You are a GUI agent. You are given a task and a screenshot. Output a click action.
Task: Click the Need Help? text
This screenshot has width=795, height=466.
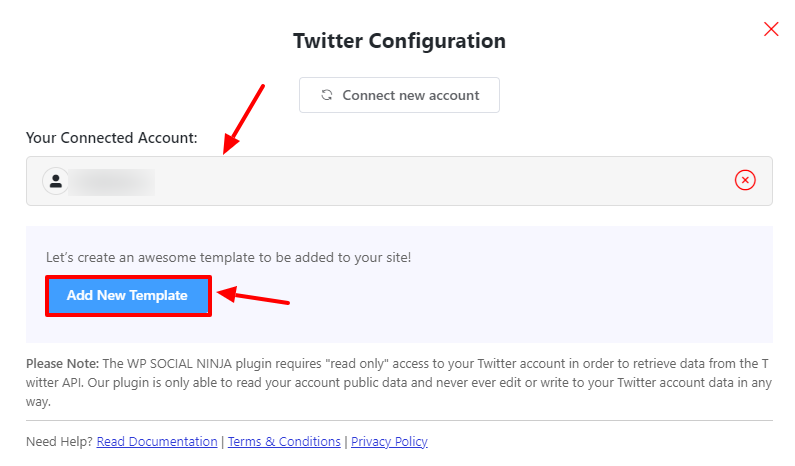(59, 442)
